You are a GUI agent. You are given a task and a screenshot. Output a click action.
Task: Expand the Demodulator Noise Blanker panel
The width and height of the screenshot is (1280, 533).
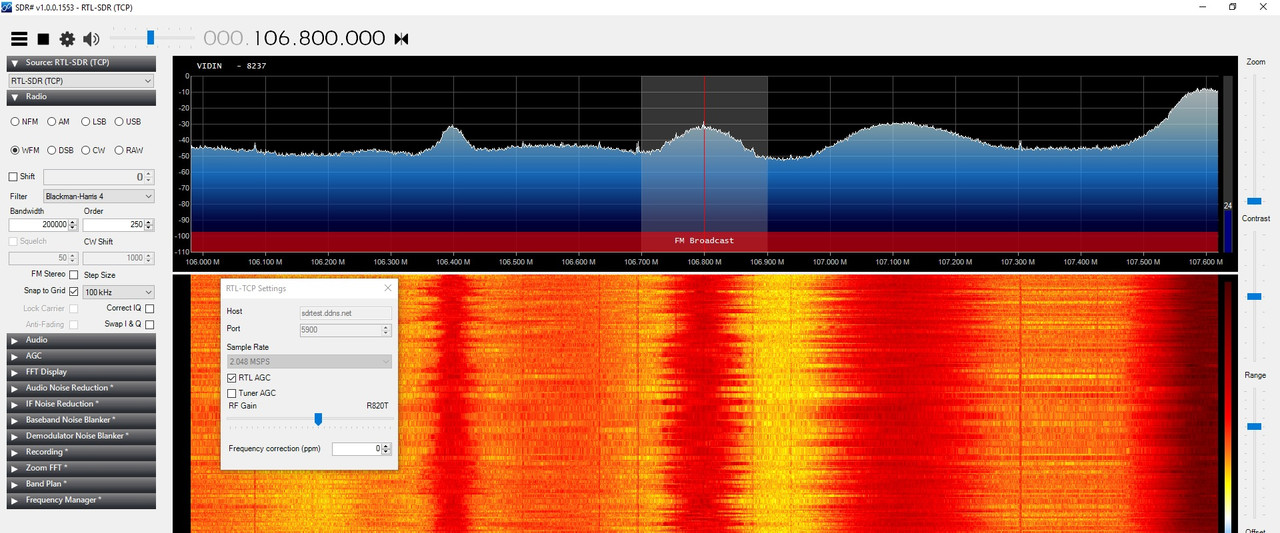click(81, 436)
